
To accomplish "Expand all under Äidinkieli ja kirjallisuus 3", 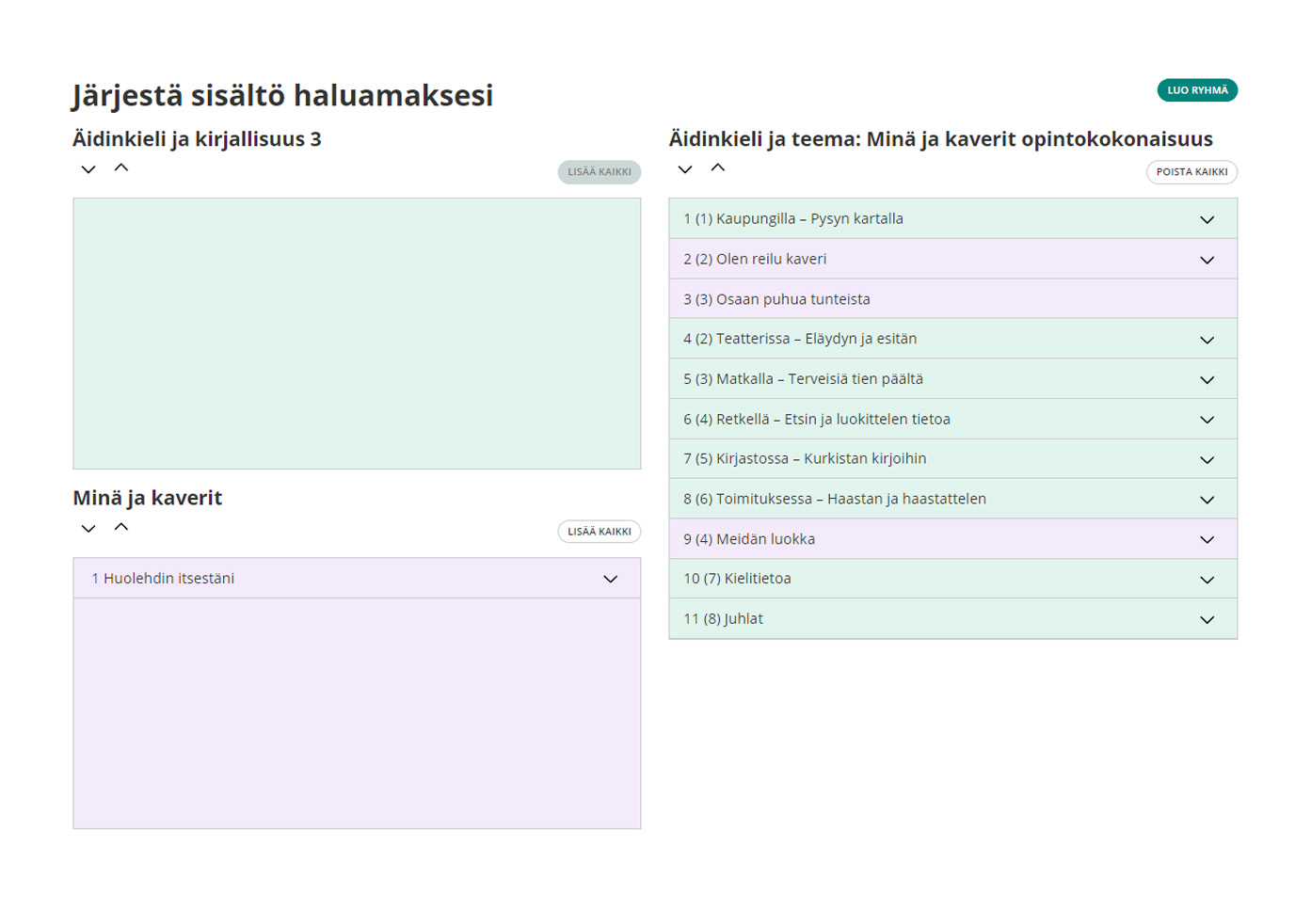I will (x=88, y=169).
